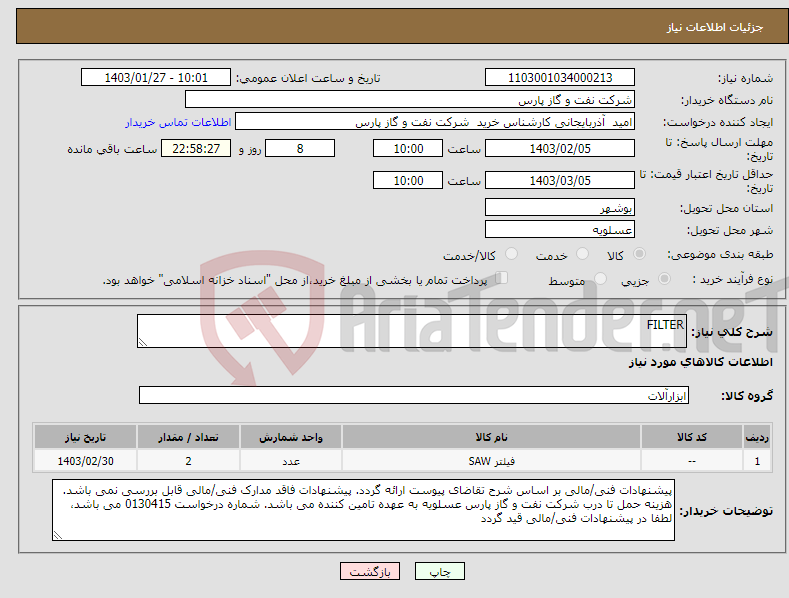Viewport: 789px width, 598px height.
Task: Click تاریخ نیاز column header
Action: (x=86, y=437)
